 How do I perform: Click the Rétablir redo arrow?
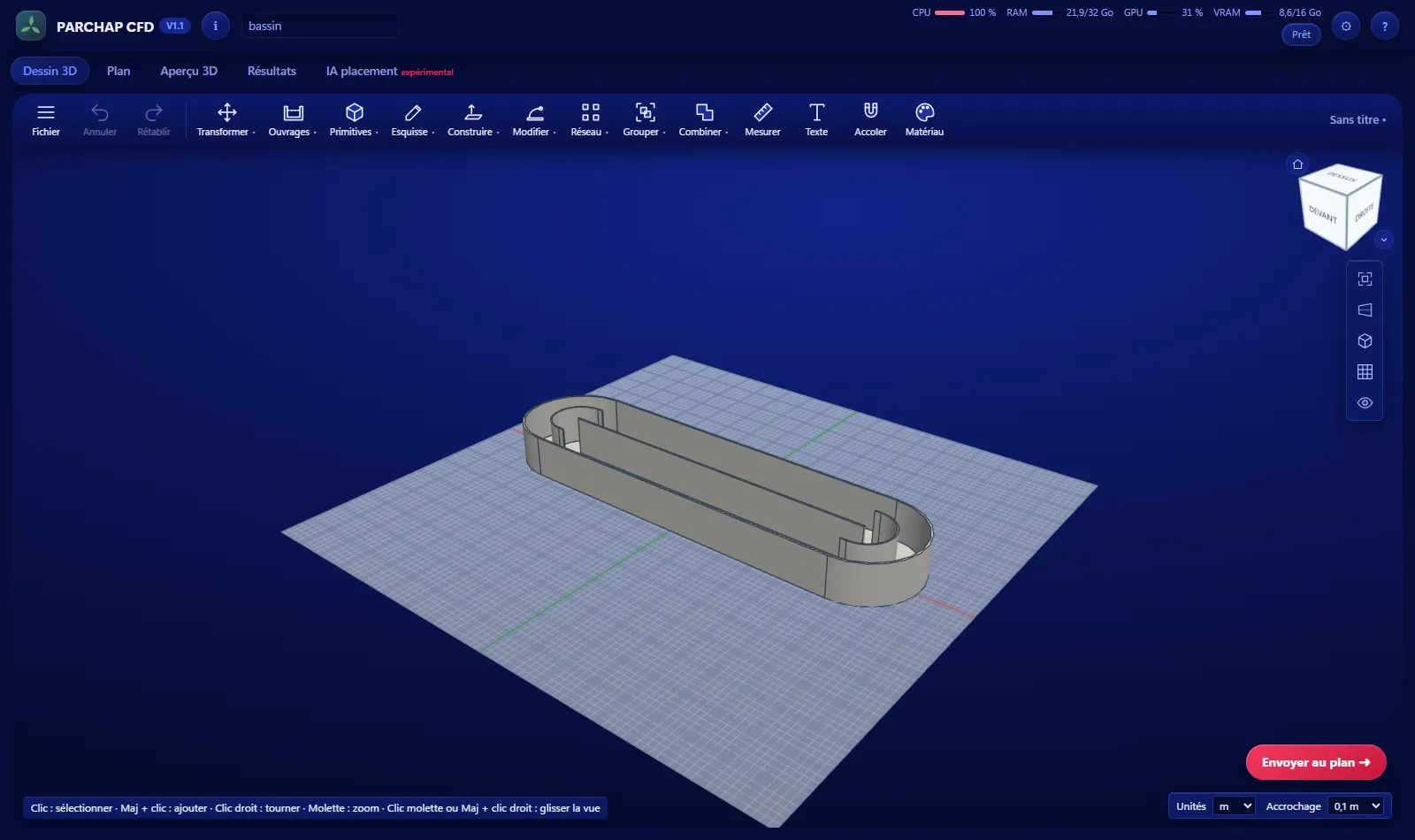point(154,119)
